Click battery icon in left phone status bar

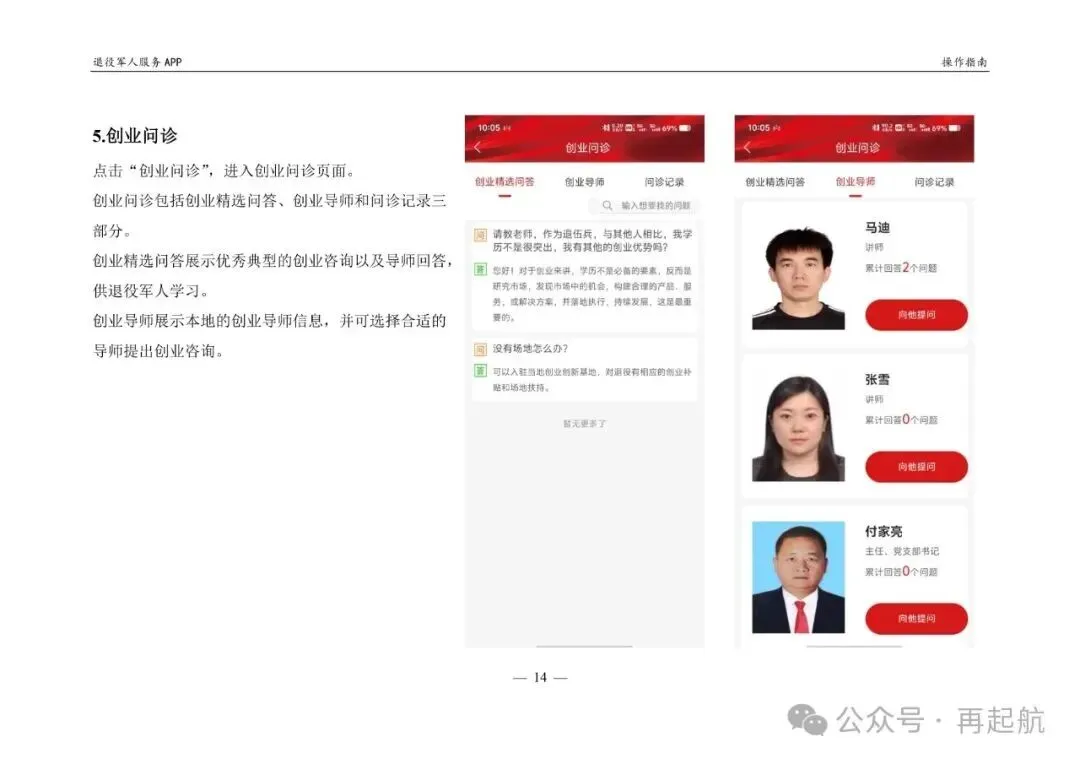click(x=685, y=128)
